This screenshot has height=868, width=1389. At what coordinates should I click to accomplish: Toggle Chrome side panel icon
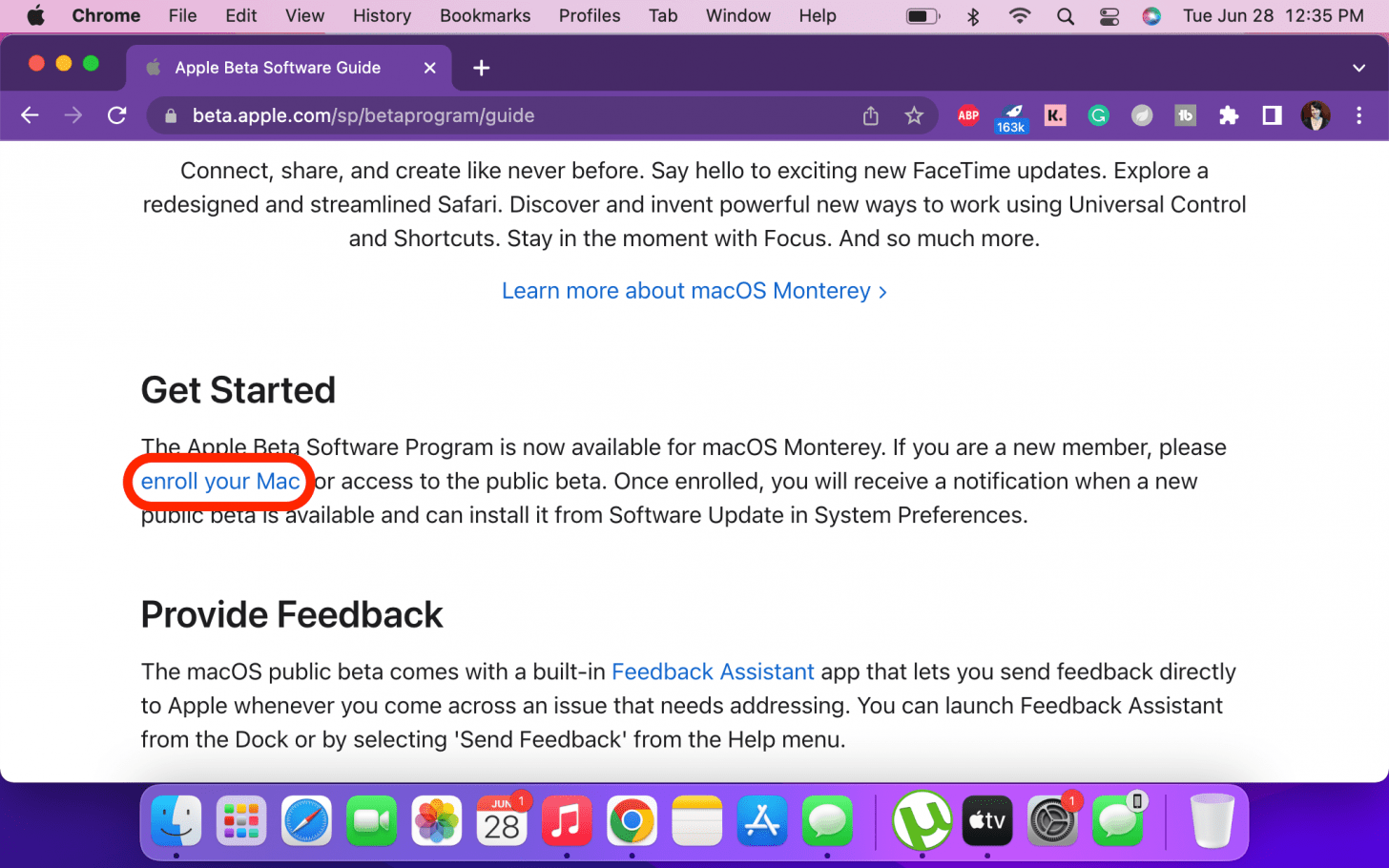(x=1272, y=115)
